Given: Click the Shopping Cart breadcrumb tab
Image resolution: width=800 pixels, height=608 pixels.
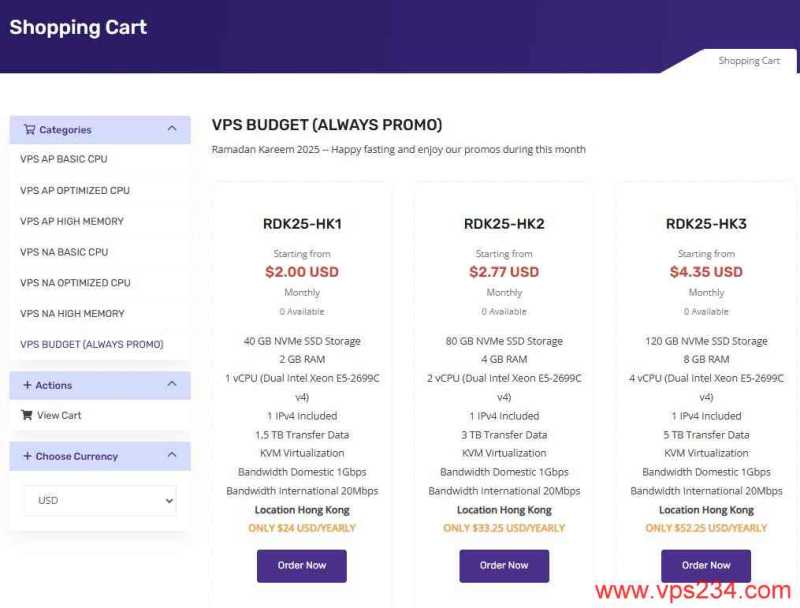Looking at the screenshot, I should [x=749, y=61].
